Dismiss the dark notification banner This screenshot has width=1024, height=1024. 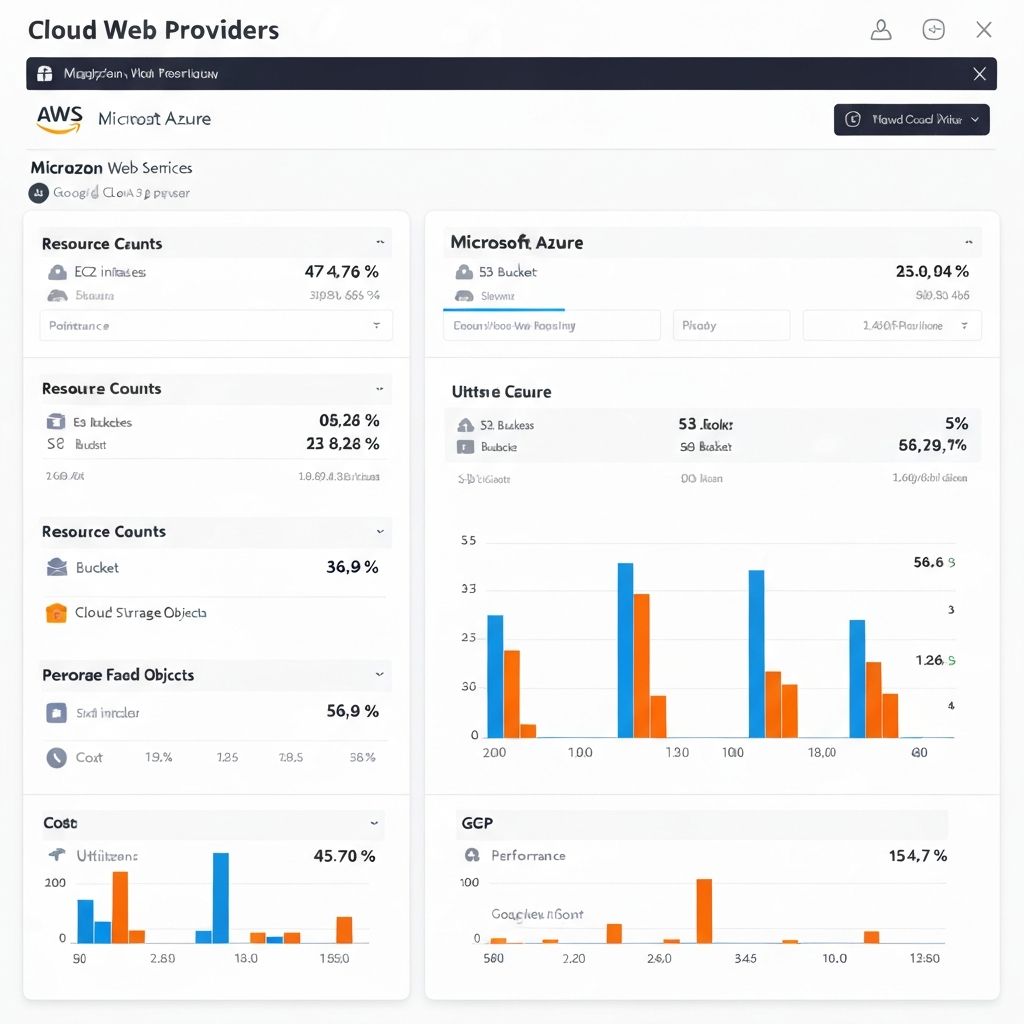coord(979,74)
